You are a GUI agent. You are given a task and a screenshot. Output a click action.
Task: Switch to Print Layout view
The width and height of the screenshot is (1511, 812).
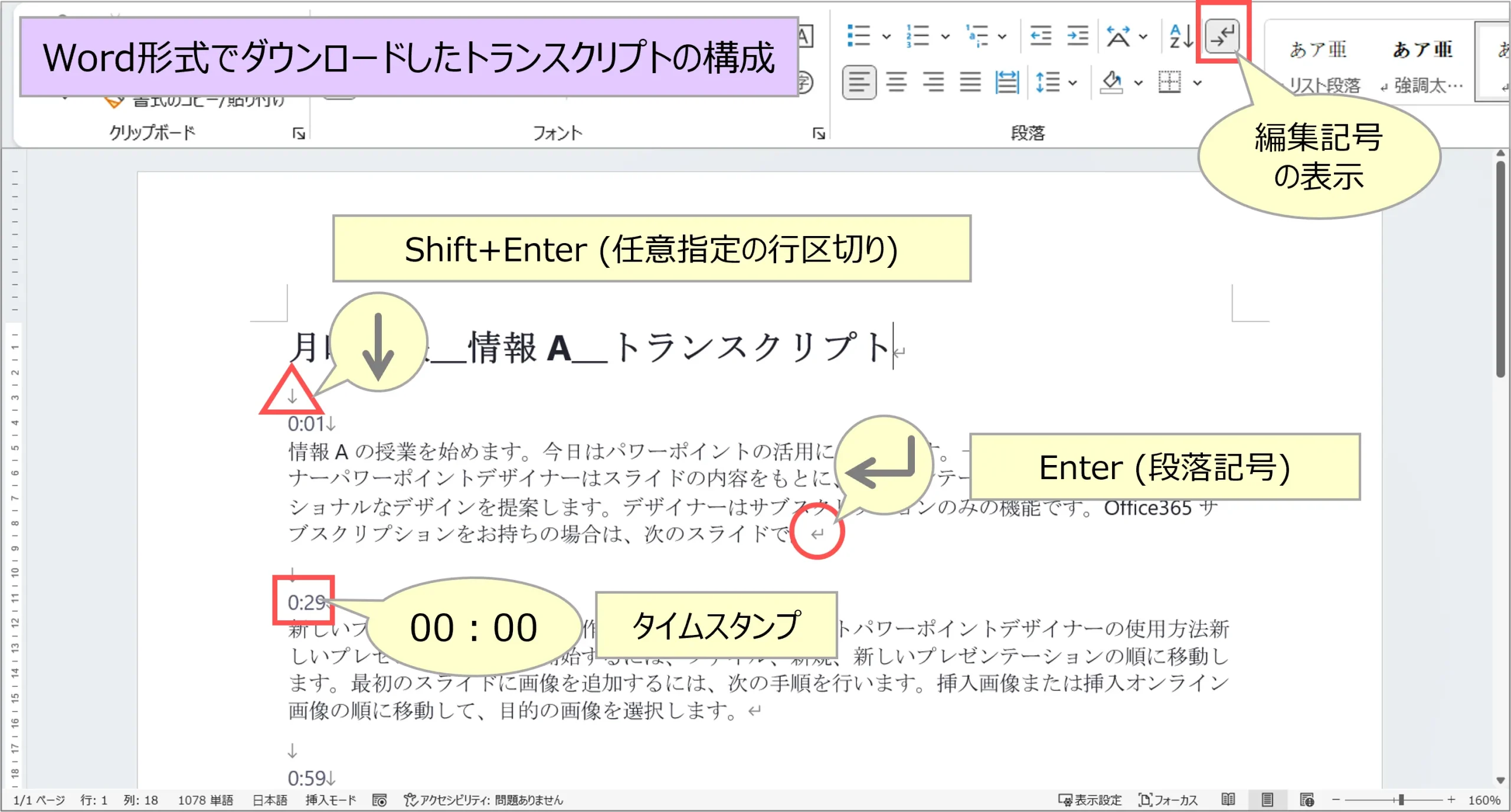[x=1267, y=800]
